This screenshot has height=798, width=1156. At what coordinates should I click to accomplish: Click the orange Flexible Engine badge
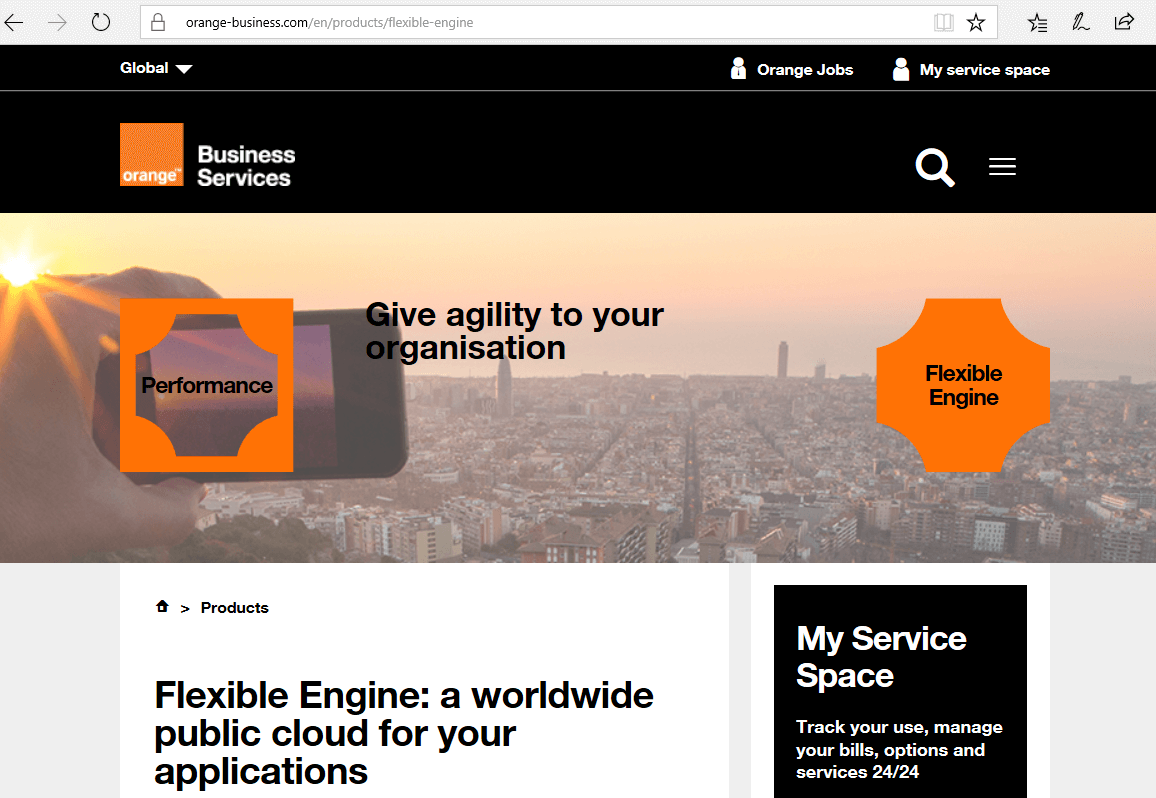point(963,384)
